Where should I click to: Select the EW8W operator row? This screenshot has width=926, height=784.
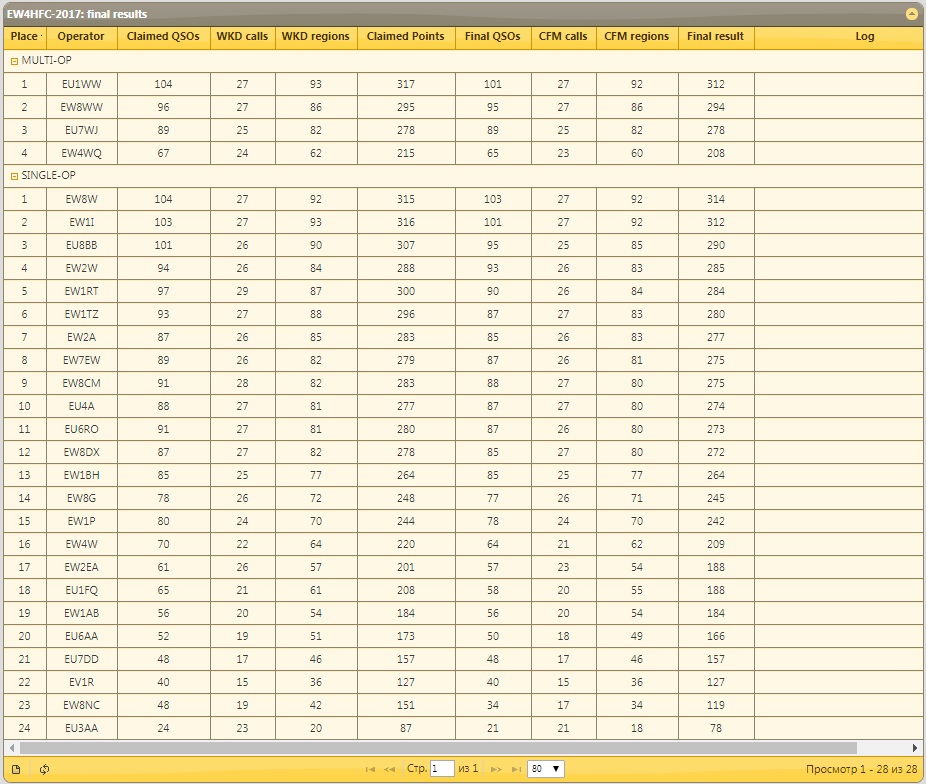tap(81, 199)
